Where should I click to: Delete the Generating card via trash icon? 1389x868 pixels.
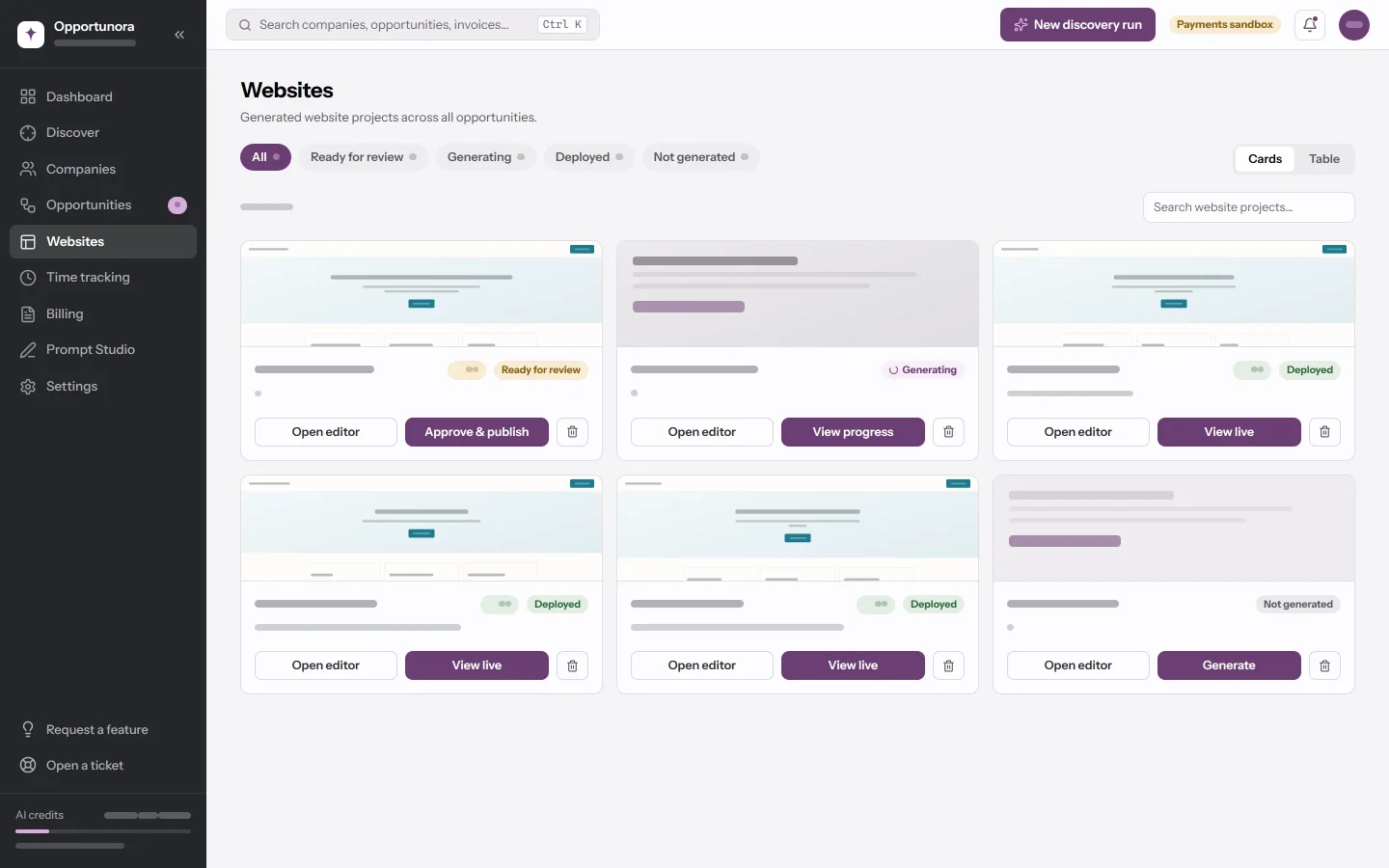(948, 432)
